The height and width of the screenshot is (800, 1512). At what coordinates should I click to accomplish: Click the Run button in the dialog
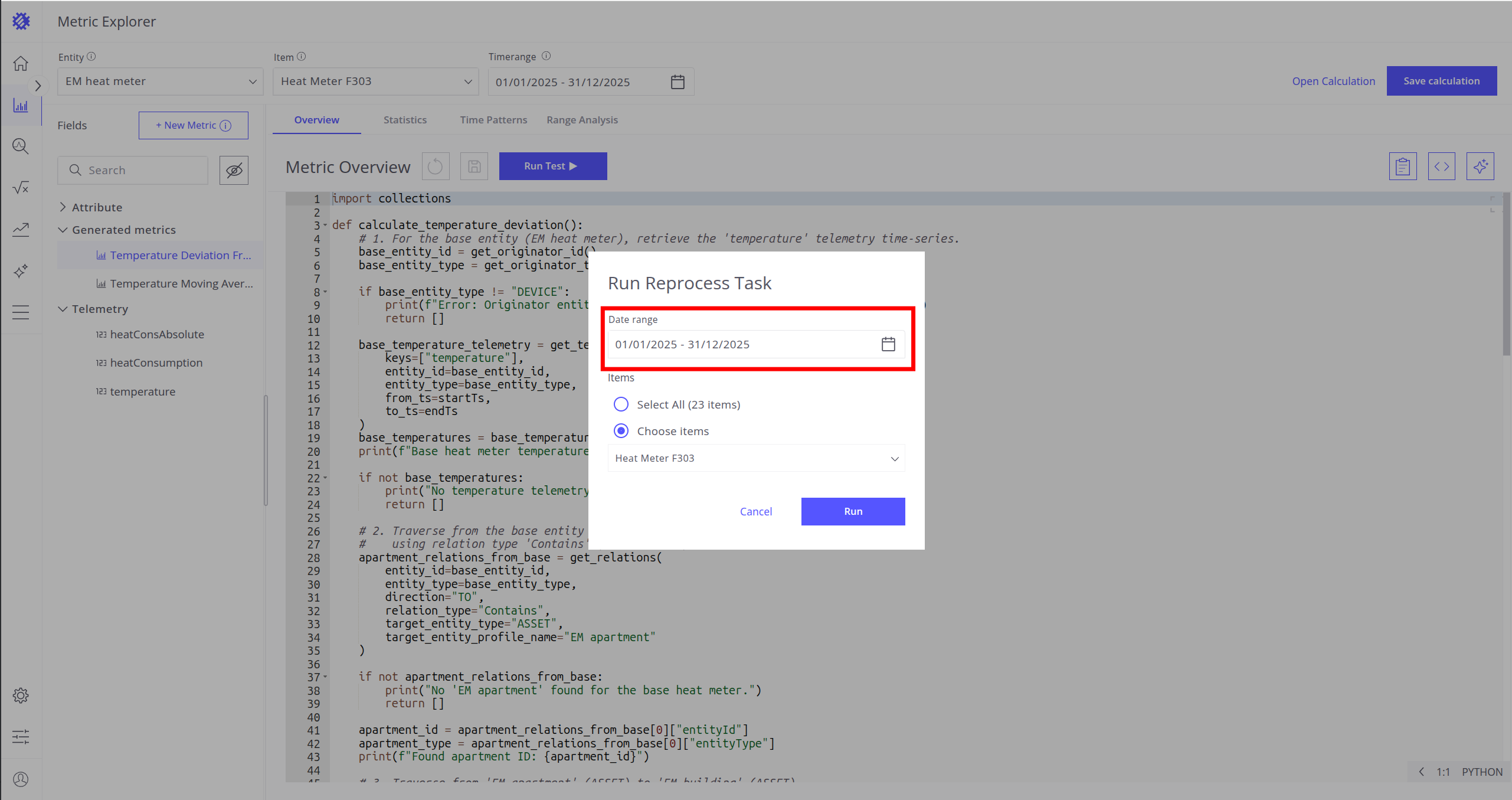tap(853, 511)
